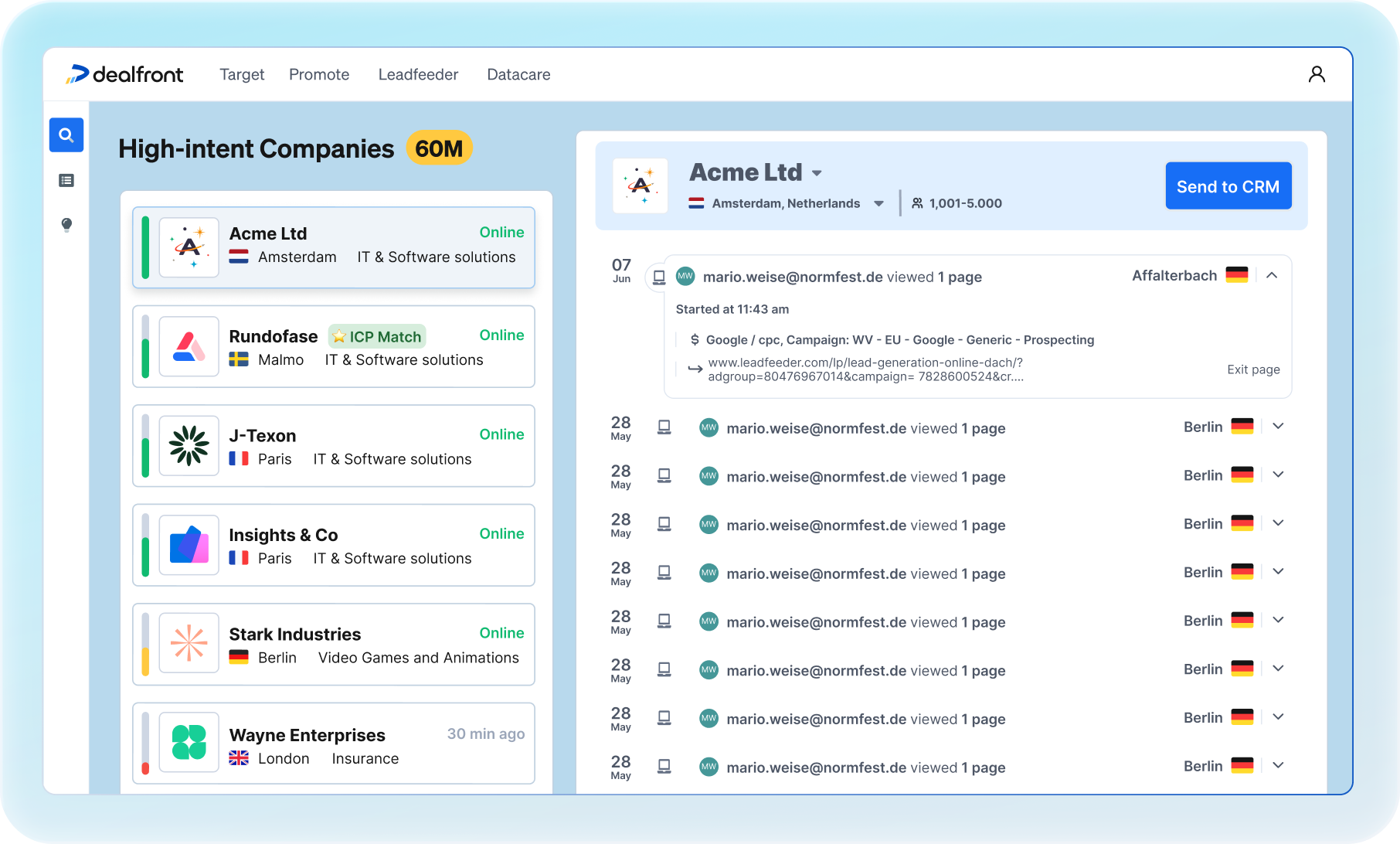Open the Acme Ltd company name dropdown

tap(817, 173)
